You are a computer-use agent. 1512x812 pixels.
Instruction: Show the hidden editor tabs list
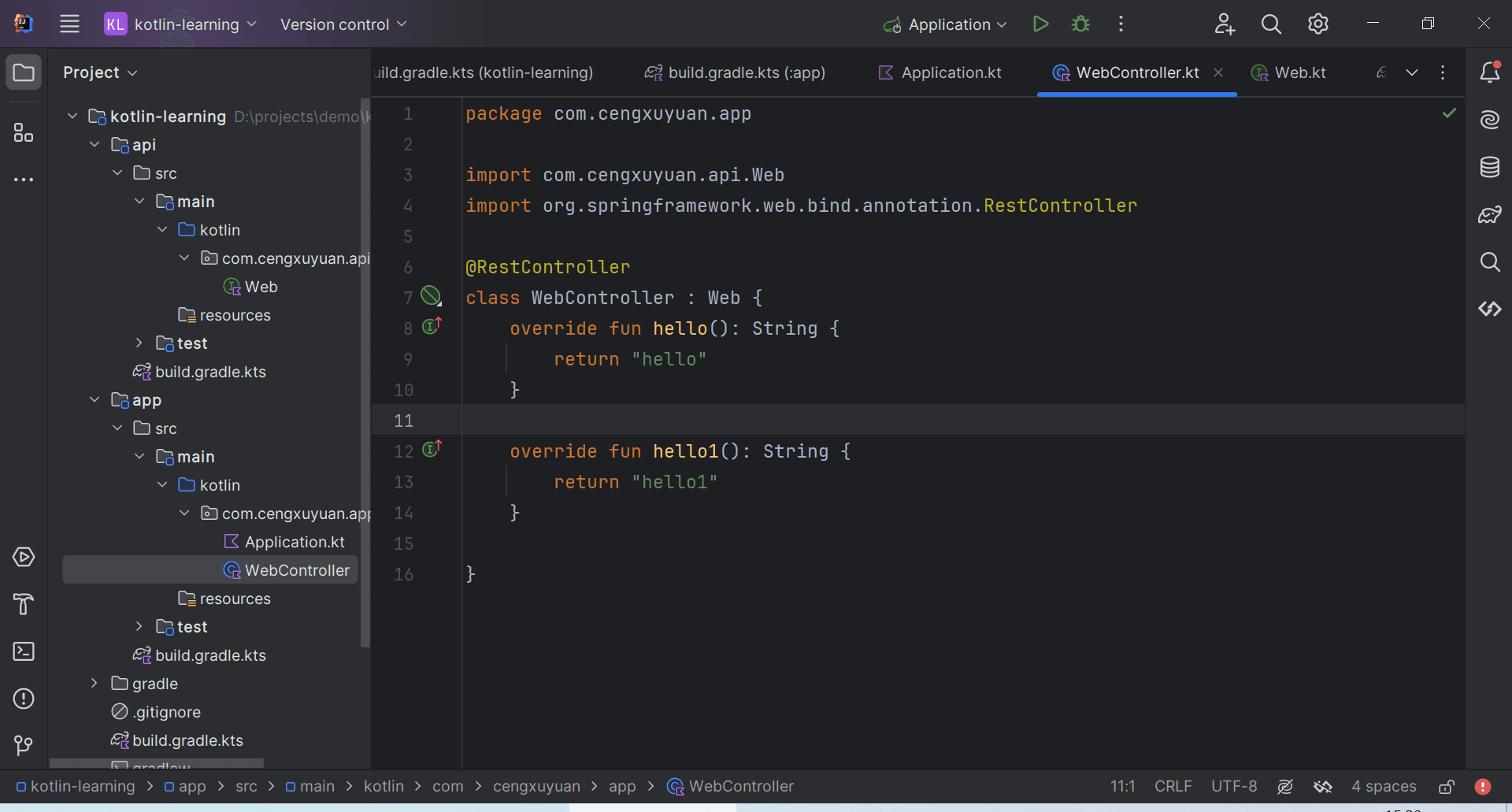tap(1411, 72)
